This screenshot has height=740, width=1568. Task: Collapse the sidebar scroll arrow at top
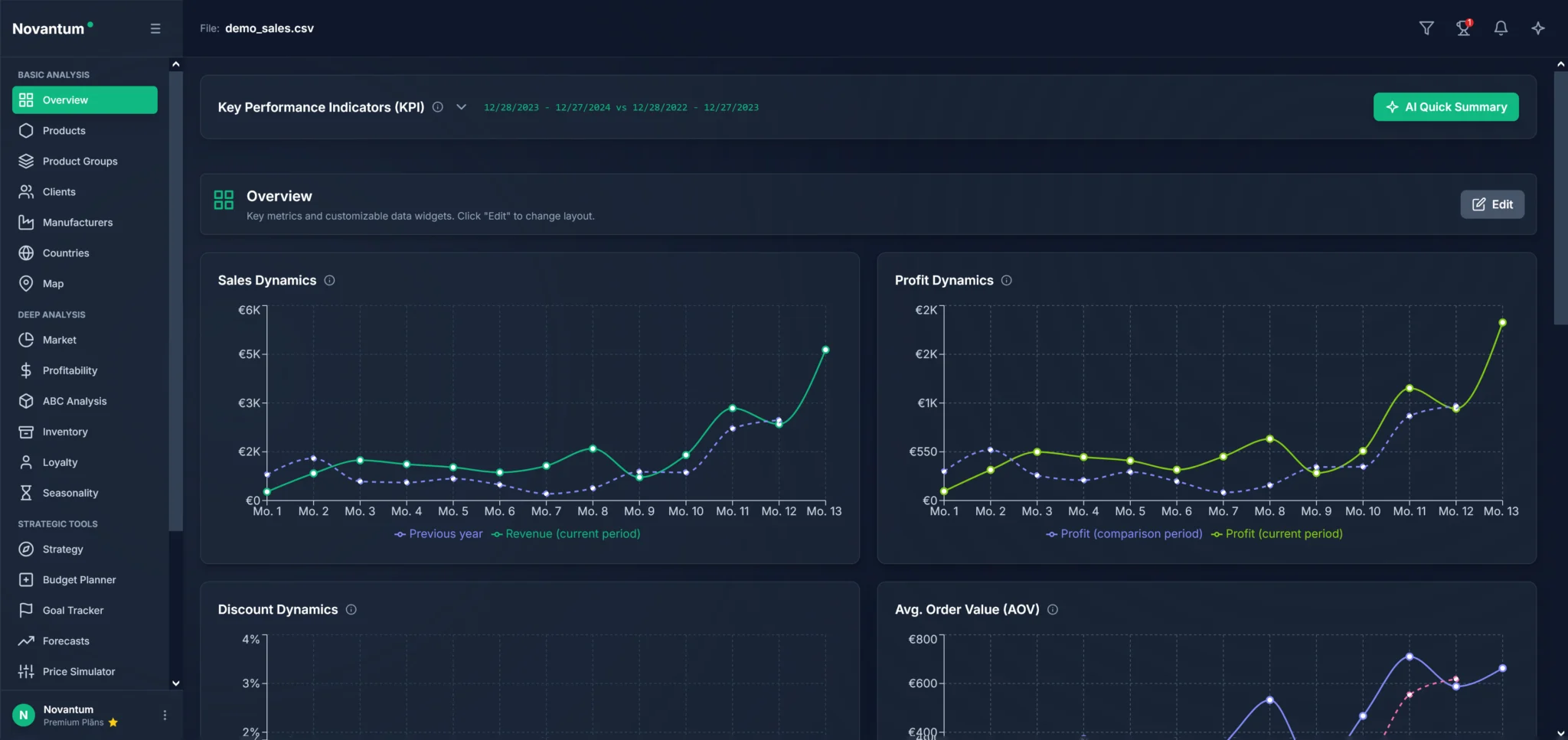[175, 63]
